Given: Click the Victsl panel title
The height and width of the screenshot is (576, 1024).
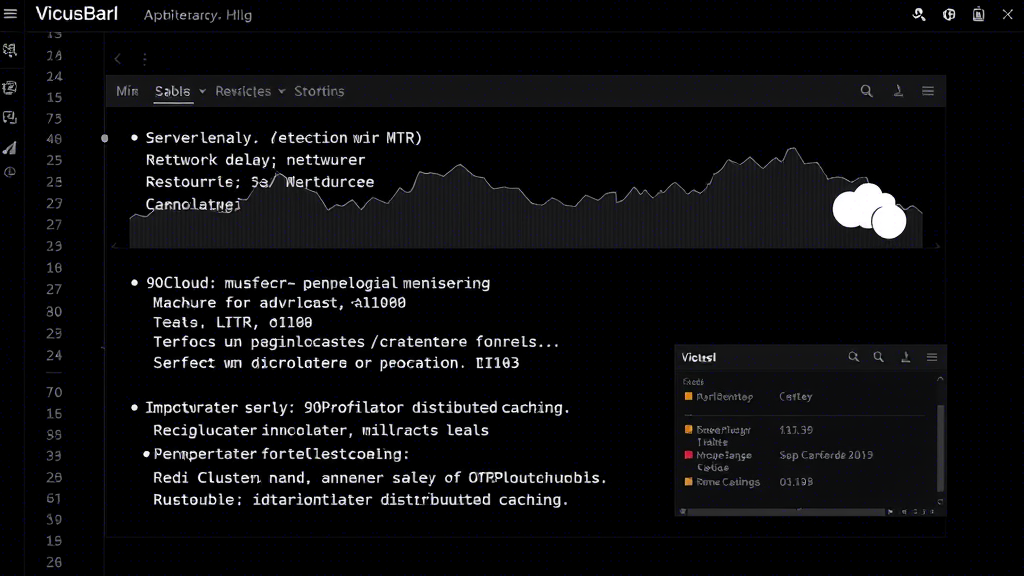Looking at the screenshot, I should point(699,357).
